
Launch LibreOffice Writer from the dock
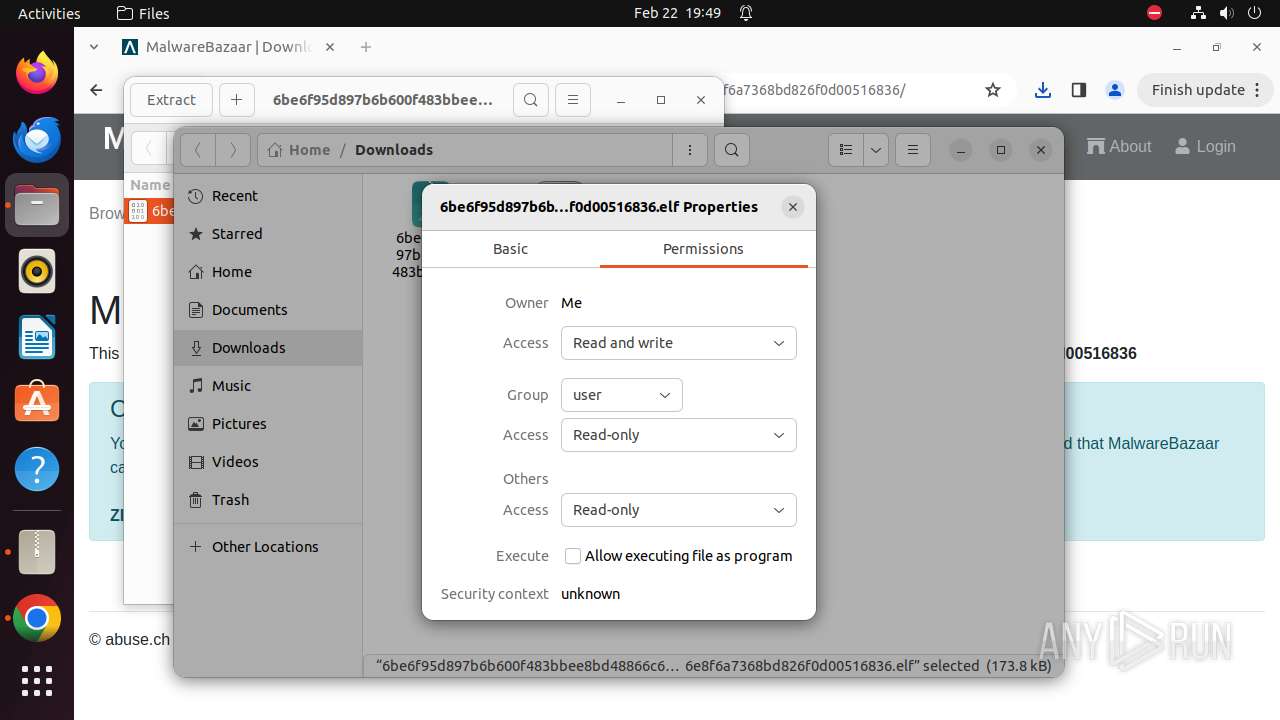click(x=37, y=337)
